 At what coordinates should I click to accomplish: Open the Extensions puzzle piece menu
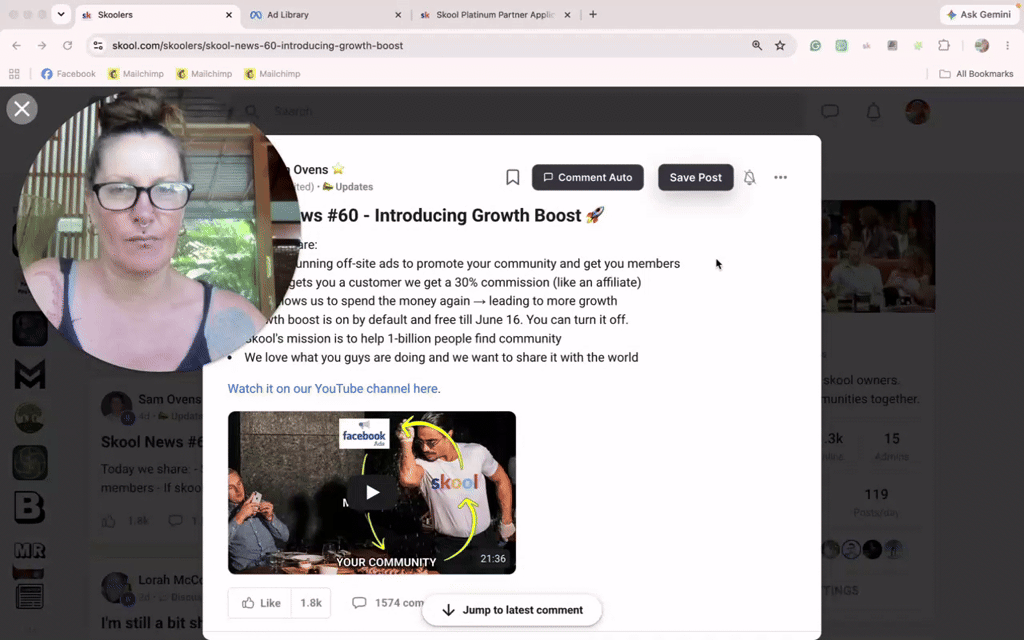coord(944,46)
